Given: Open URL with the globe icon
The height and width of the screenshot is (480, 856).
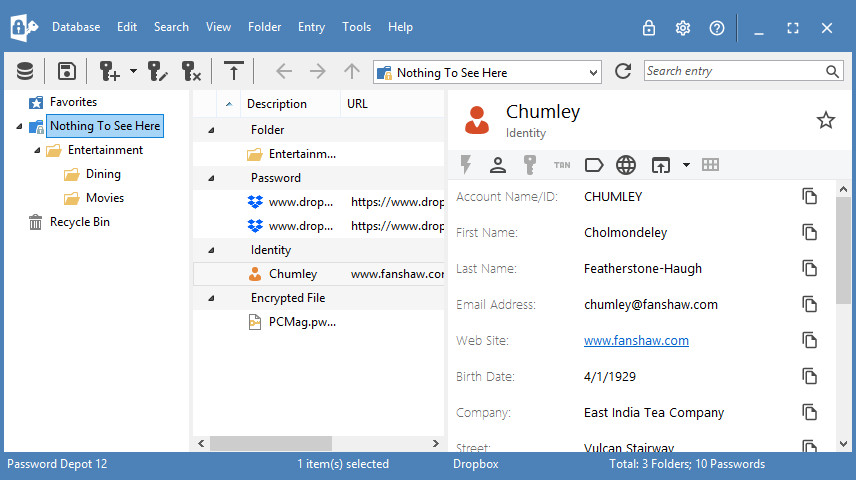Looking at the screenshot, I should (626, 165).
